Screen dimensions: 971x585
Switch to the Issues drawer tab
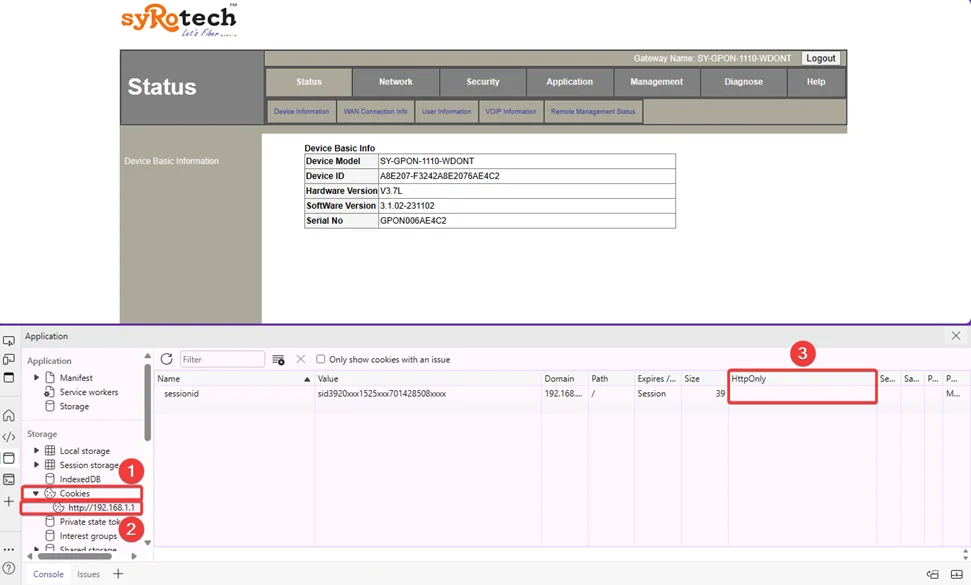(89, 574)
